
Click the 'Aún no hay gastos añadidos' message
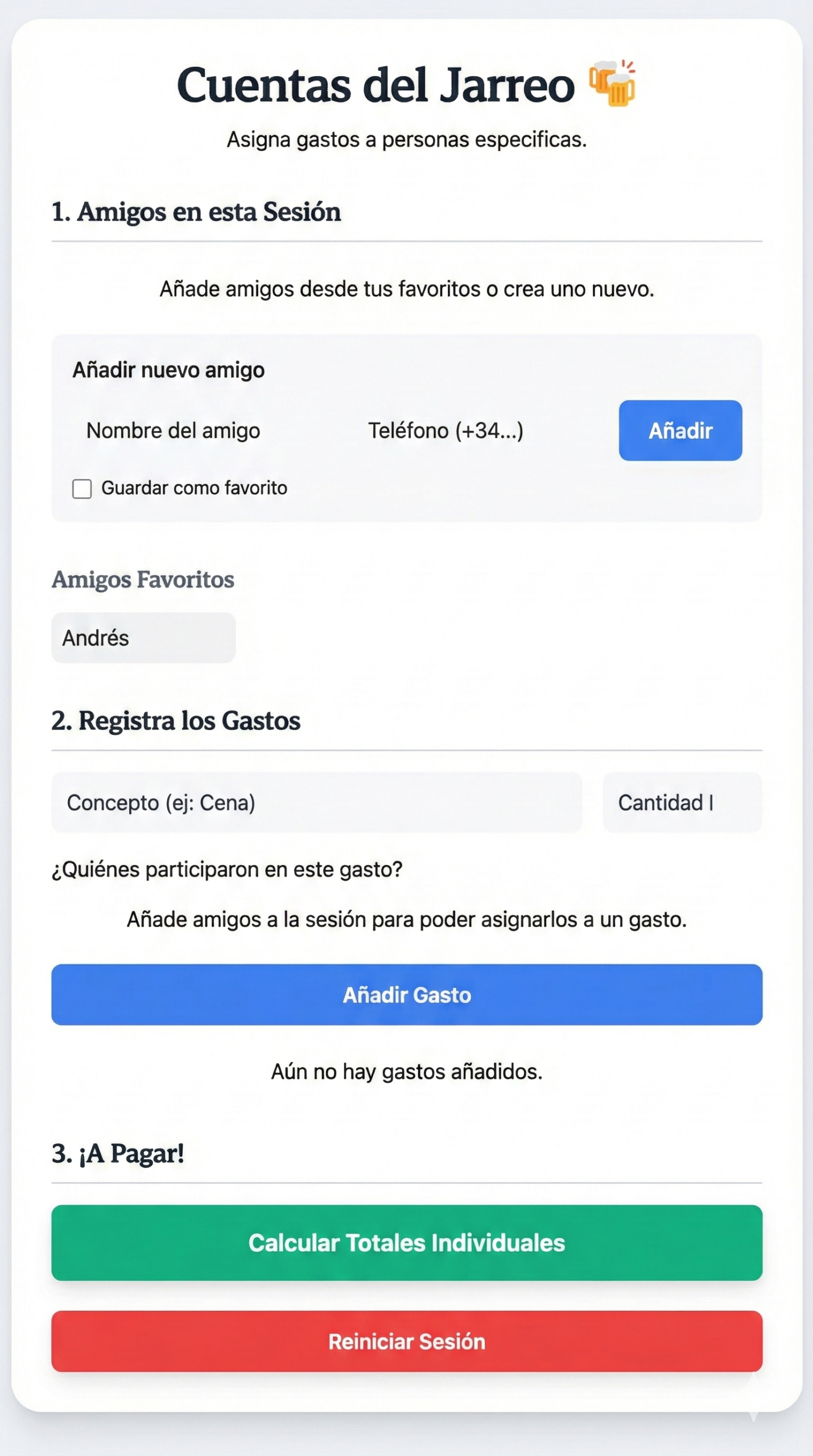click(407, 1072)
